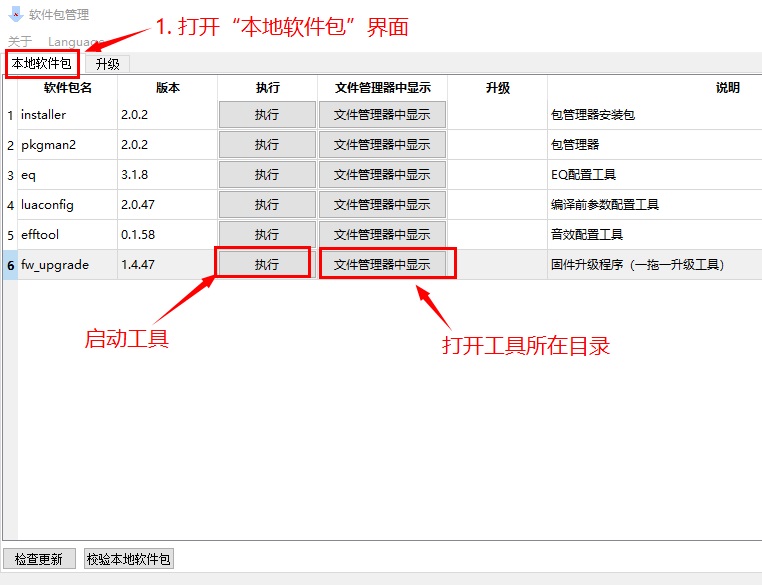Click the 版本 column header

click(x=167, y=88)
